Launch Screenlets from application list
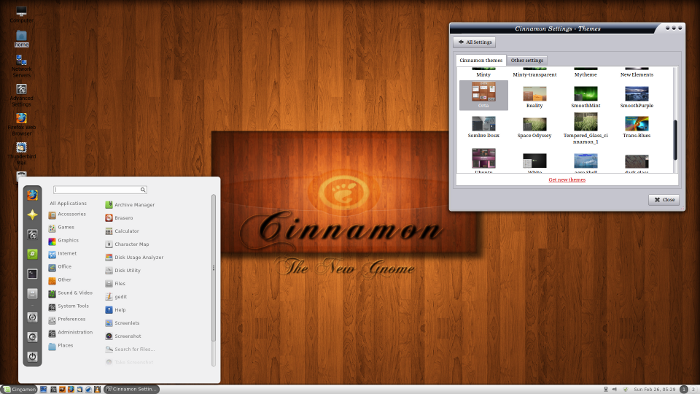The image size is (700, 394). point(122,323)
